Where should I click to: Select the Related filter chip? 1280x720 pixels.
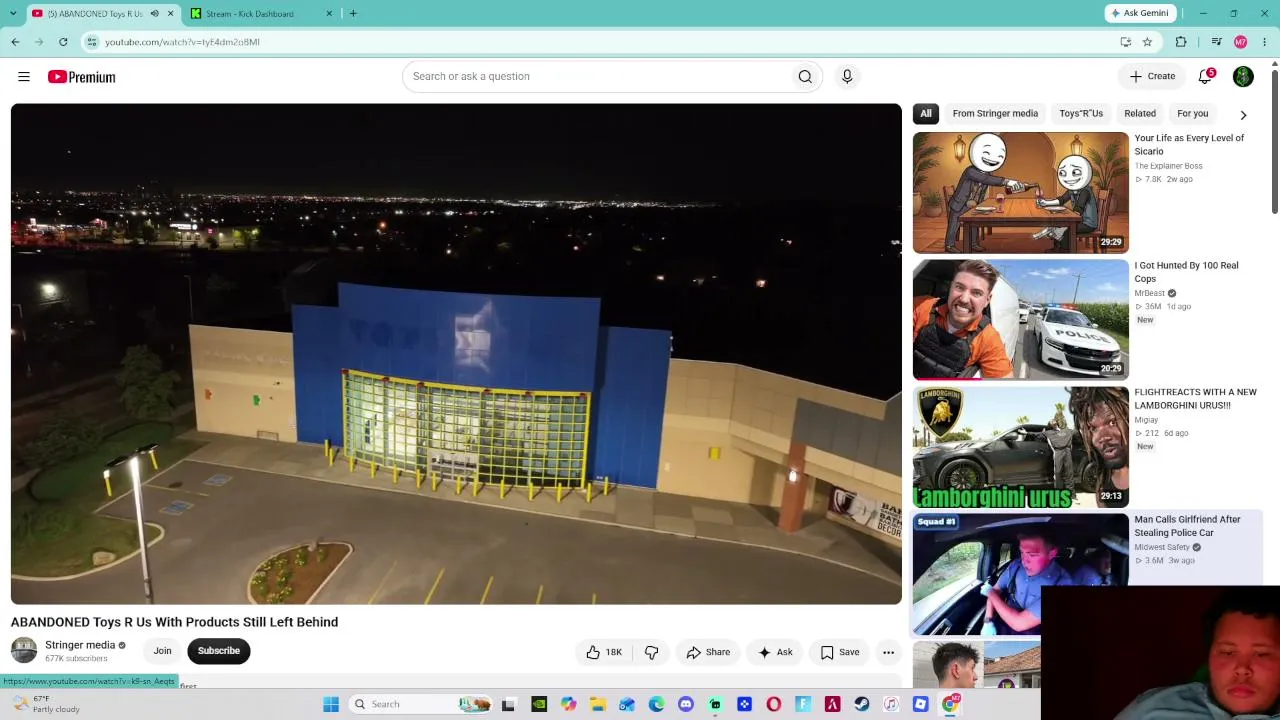pos(1140,113)
